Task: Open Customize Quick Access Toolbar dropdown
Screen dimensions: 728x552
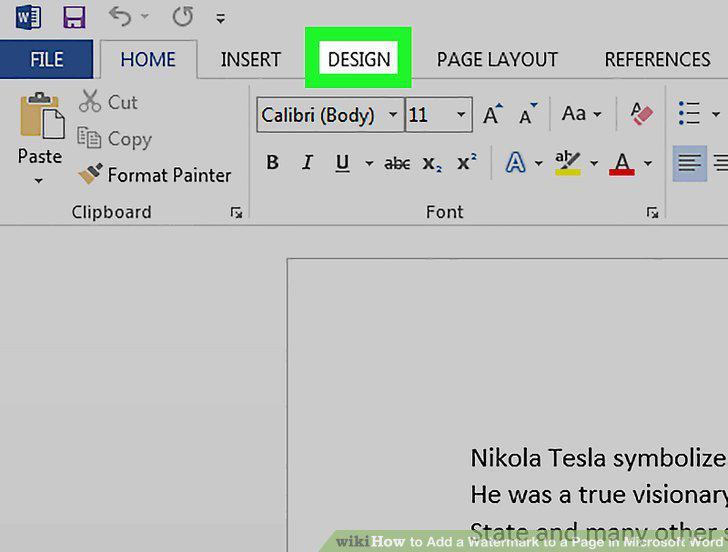Action: coord(221,18)
